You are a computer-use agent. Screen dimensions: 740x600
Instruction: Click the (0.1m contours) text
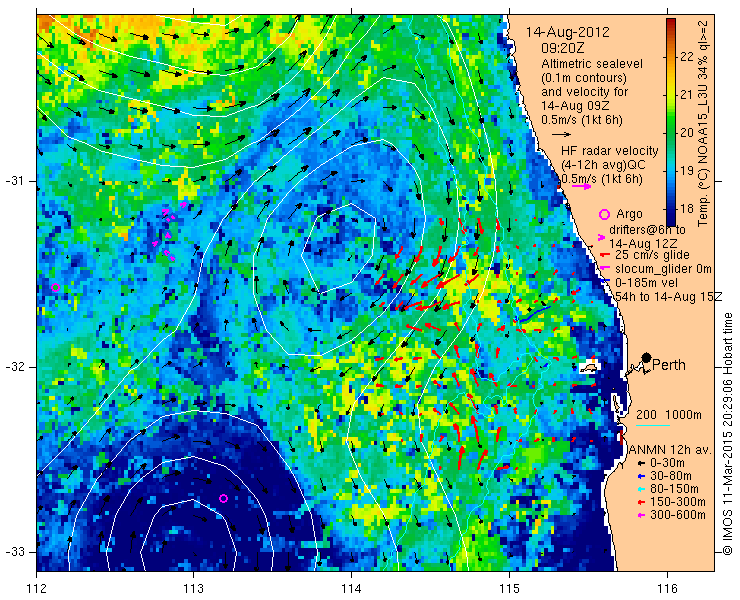coord(584,77)
